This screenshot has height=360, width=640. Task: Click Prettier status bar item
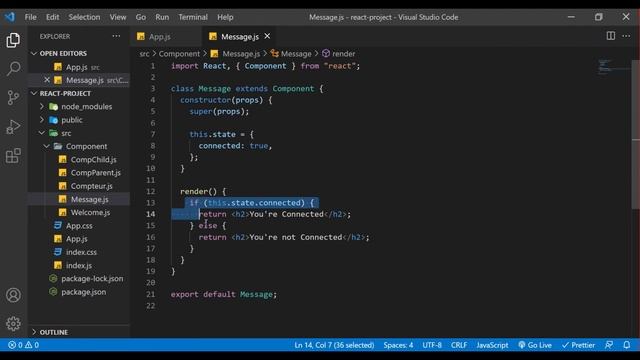(x=578, y=345)
